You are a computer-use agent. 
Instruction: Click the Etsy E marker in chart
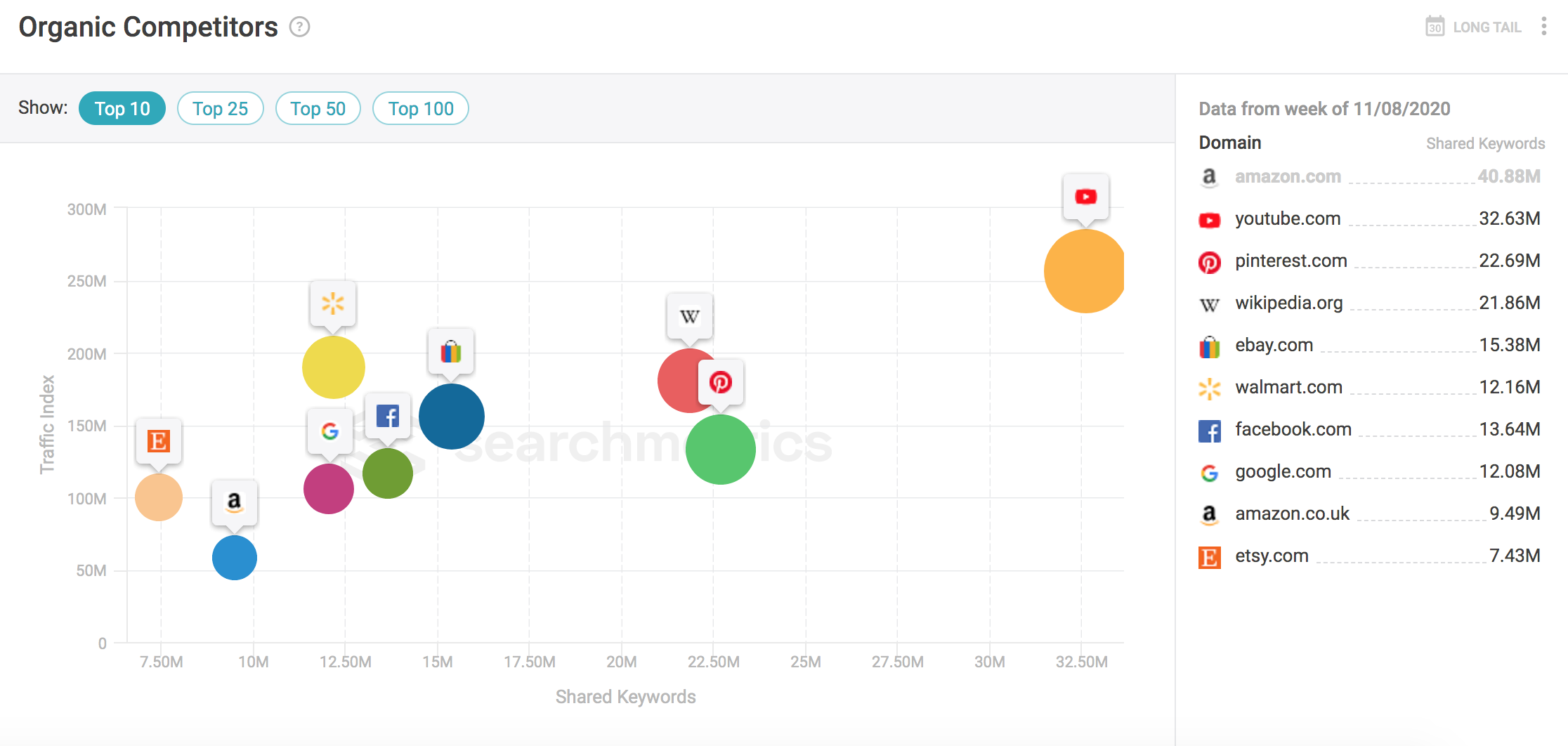pyautogui.click(x=159, y=441)
